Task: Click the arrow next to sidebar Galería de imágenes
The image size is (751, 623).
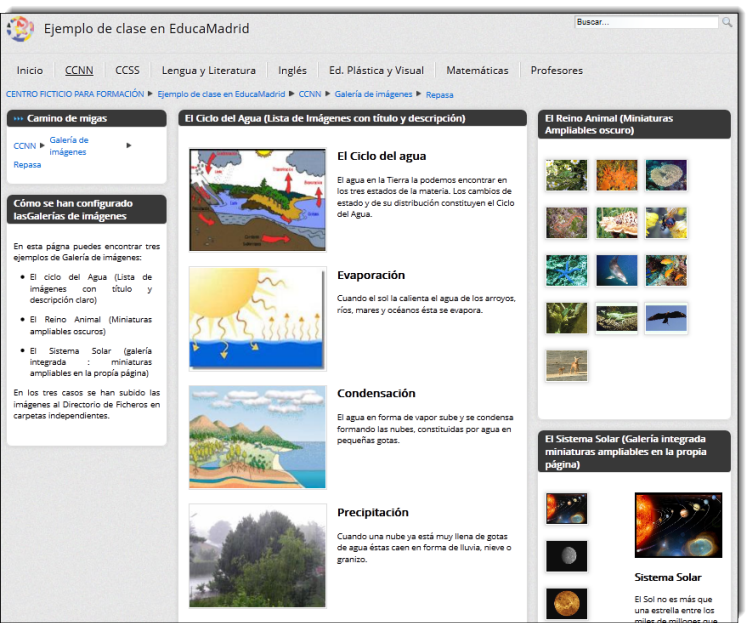Action: (x=128, y=146)
